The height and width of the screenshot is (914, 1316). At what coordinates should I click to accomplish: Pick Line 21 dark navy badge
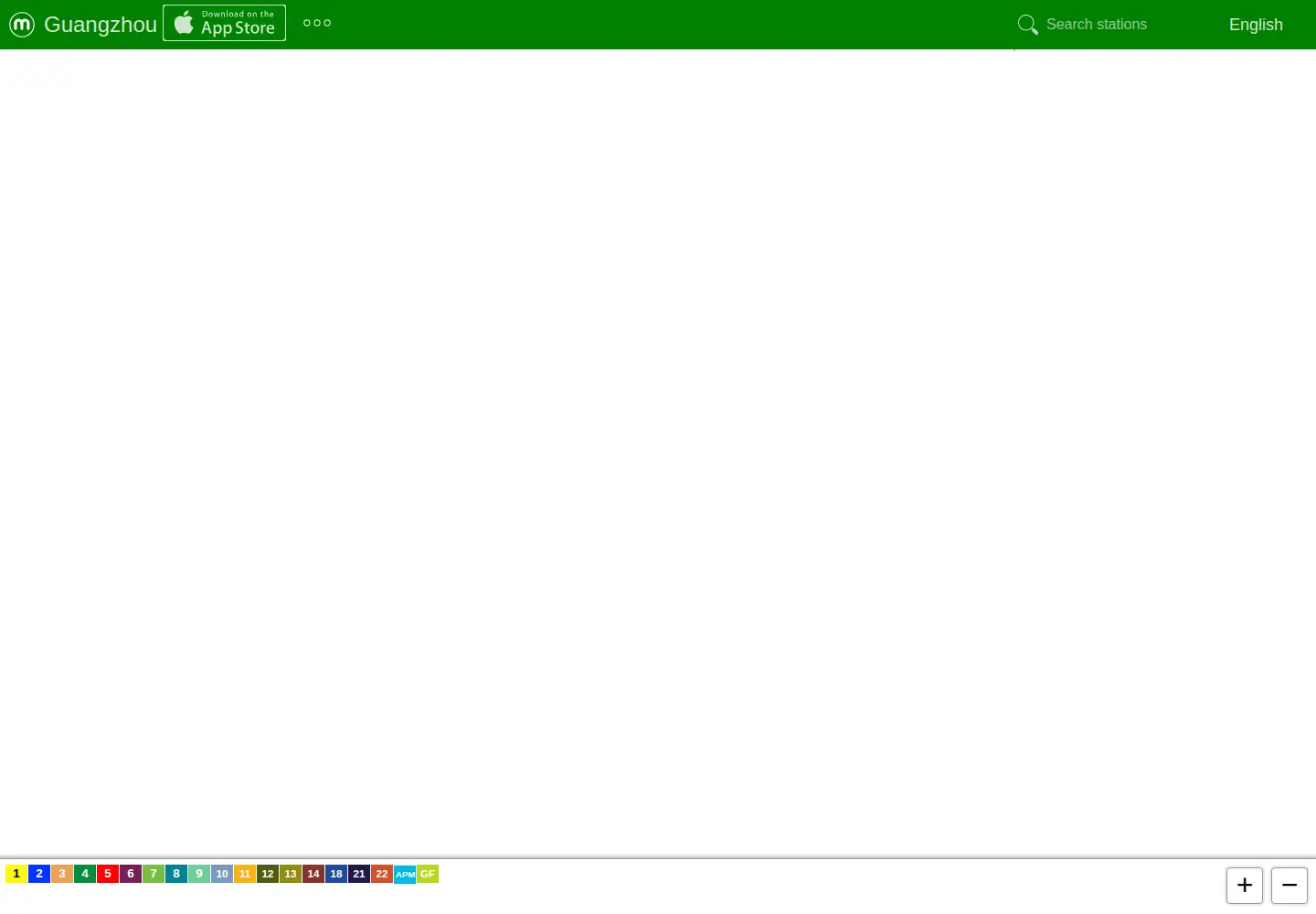pos(359,874)
